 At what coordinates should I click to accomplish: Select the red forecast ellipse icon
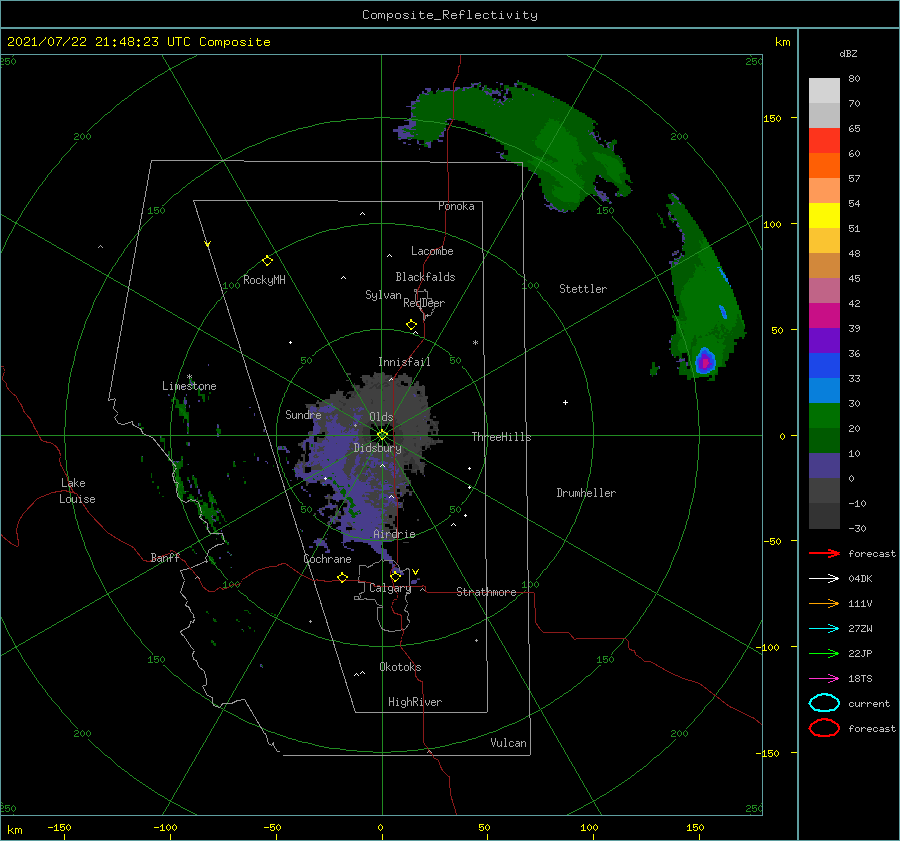point(824,728)
